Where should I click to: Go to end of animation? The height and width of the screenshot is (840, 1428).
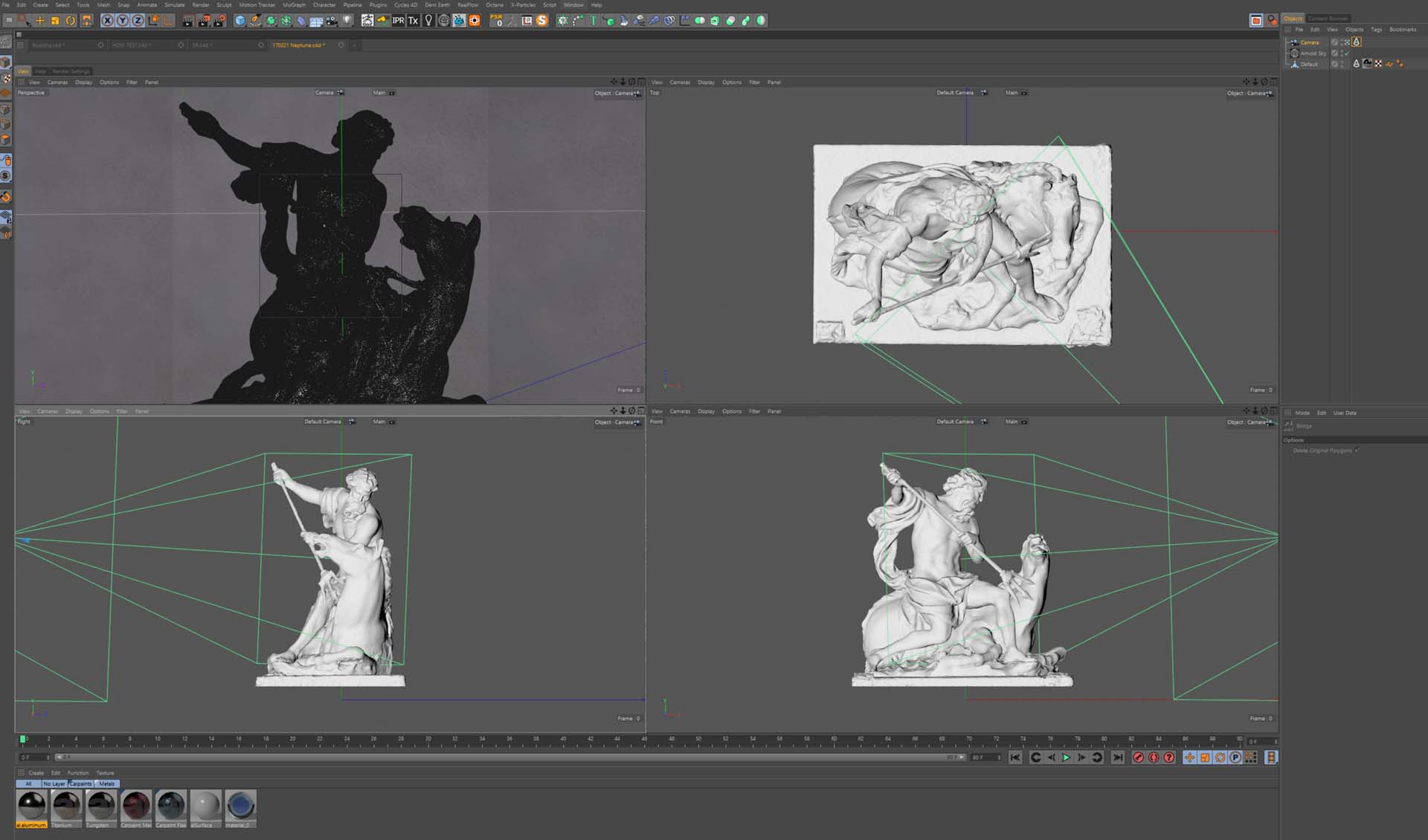pyautogui.click(x=1117, y=757)
